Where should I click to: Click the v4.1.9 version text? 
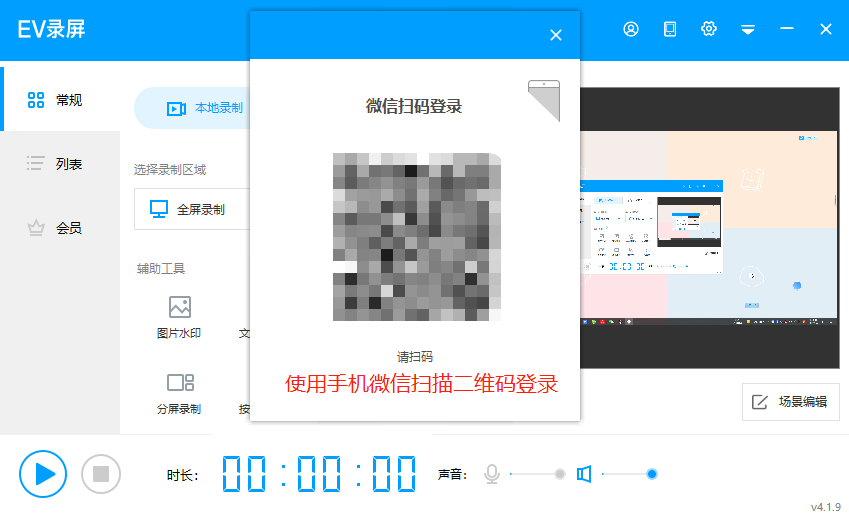click(x=826, y=506)
